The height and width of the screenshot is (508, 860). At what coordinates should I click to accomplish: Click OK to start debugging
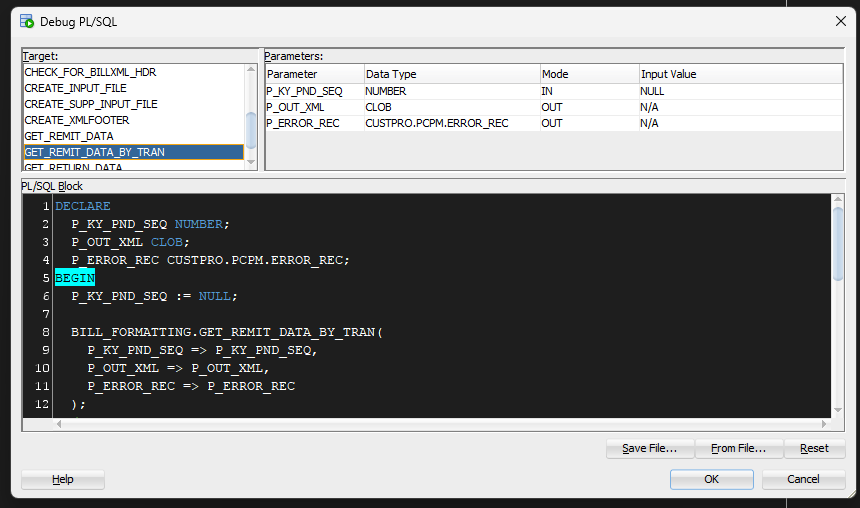(711, 479)
